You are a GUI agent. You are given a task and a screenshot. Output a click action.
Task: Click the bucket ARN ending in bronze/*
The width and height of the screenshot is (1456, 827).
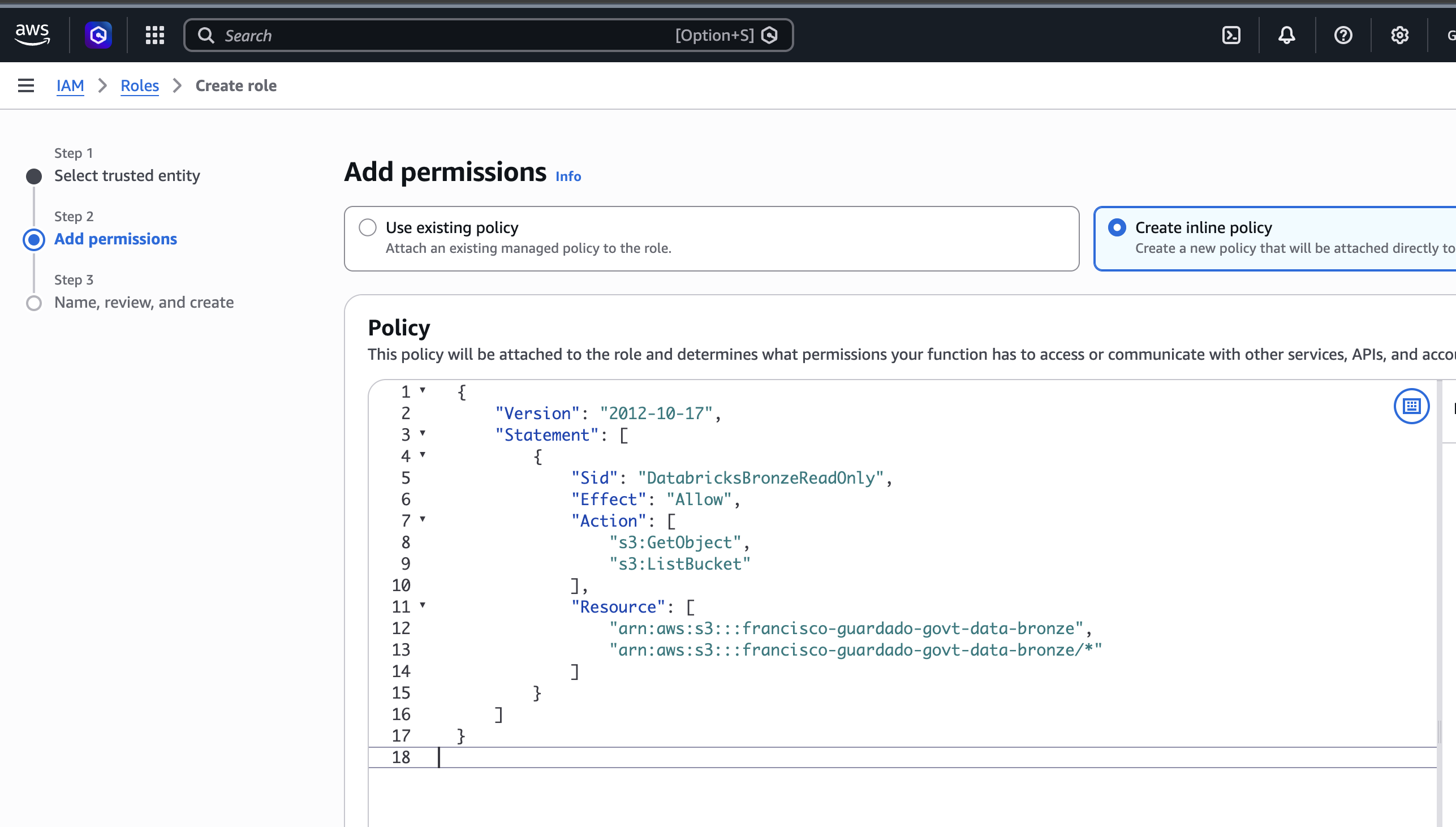point(855,650)
